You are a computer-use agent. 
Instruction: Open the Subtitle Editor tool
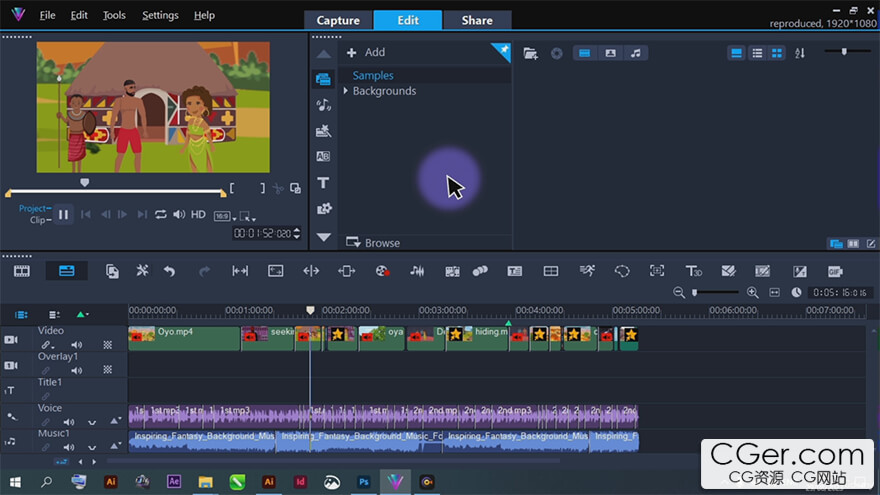tap(514, 271)
